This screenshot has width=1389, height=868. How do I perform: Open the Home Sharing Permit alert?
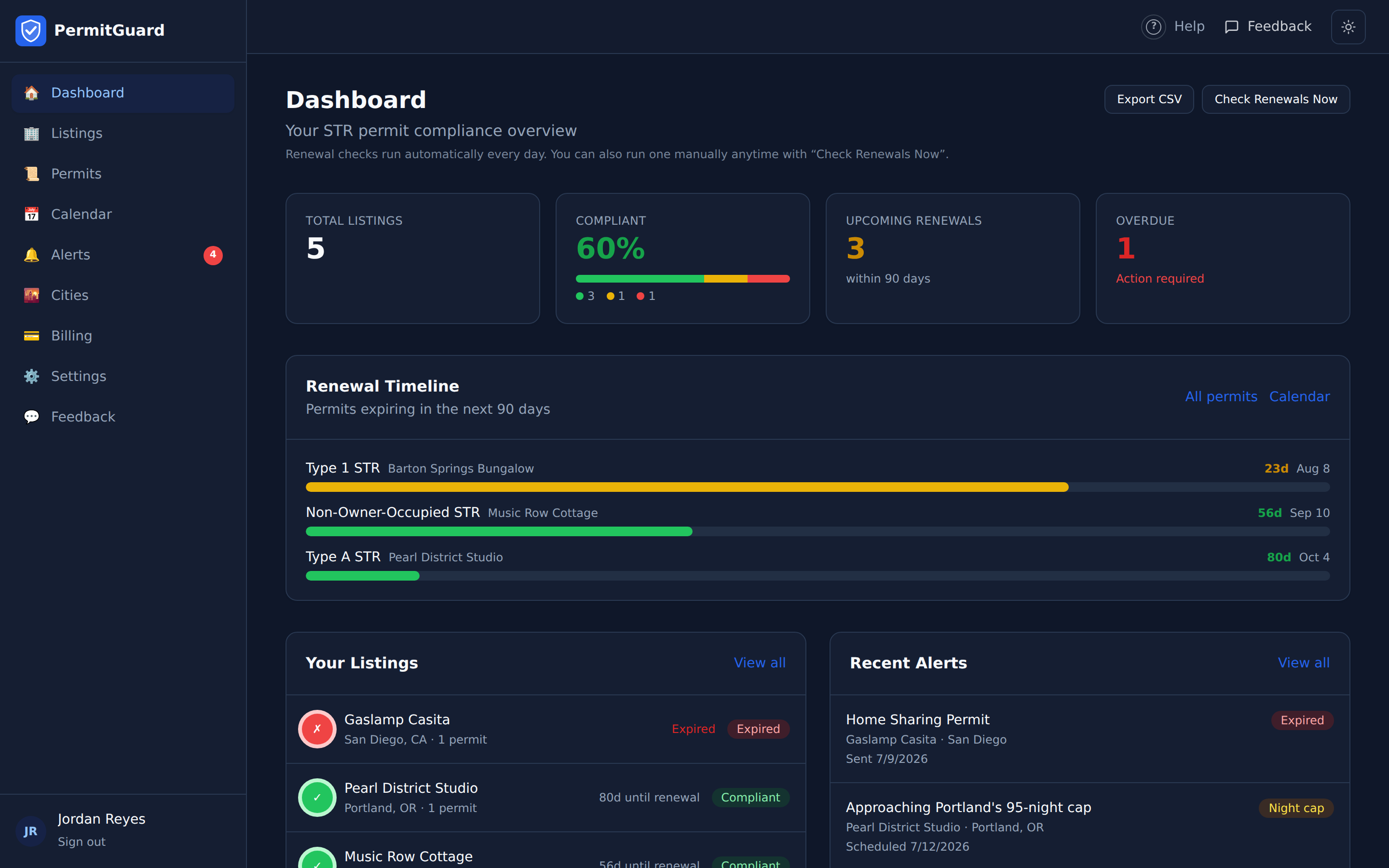point(1089,739)
